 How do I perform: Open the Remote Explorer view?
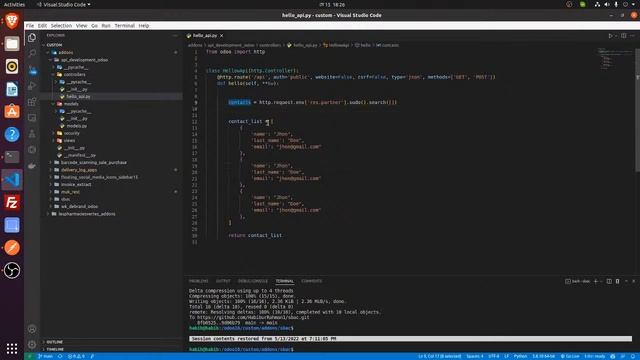coord(32,118)
